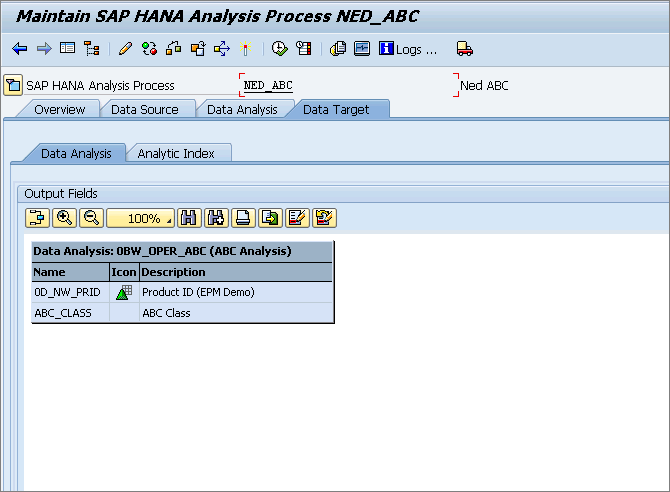The height and width of the screenshot is (492, 670).
Task: Click the last icon in Output Fields toolbar
Action: click(324, 218)
